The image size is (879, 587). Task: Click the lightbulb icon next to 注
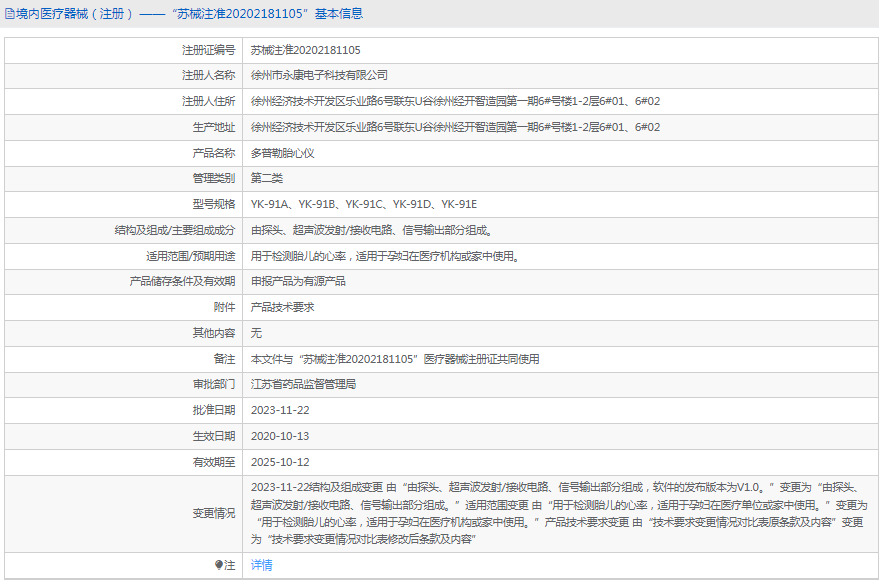(x=219, y=566)
